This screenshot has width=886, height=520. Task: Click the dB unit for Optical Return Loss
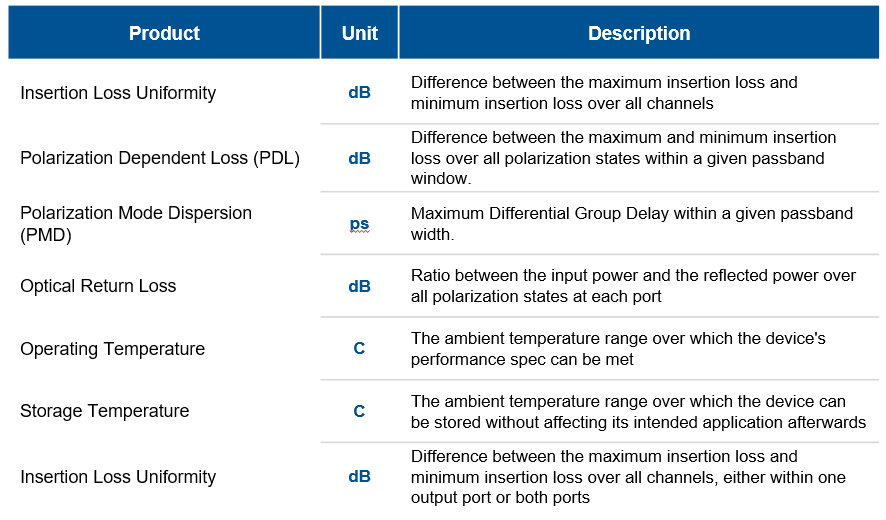[359, 287]
